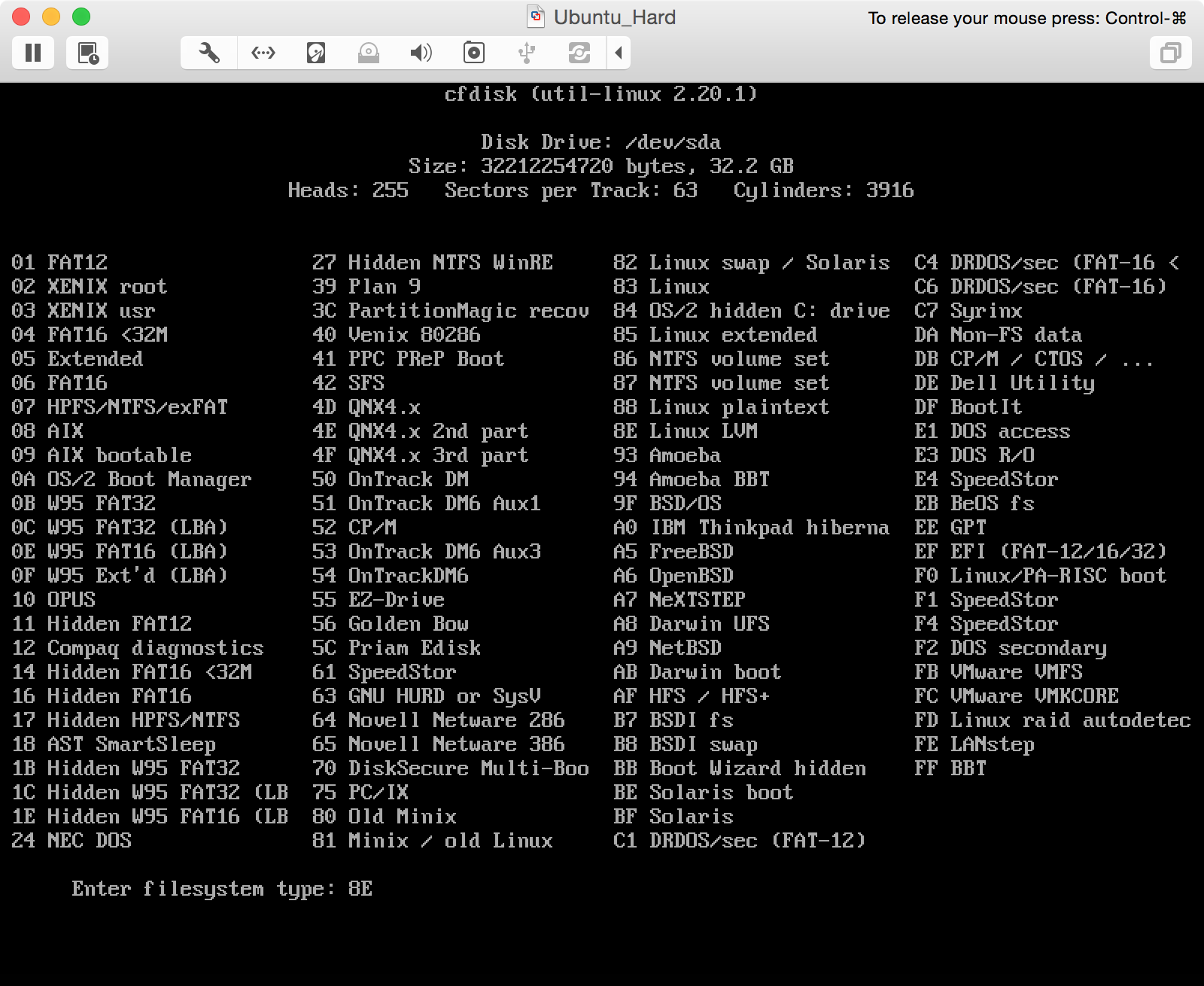This screenshot has width=1204, height=986.
Task: Click the sharing sync icon
Action: click(x=579, y=53)
